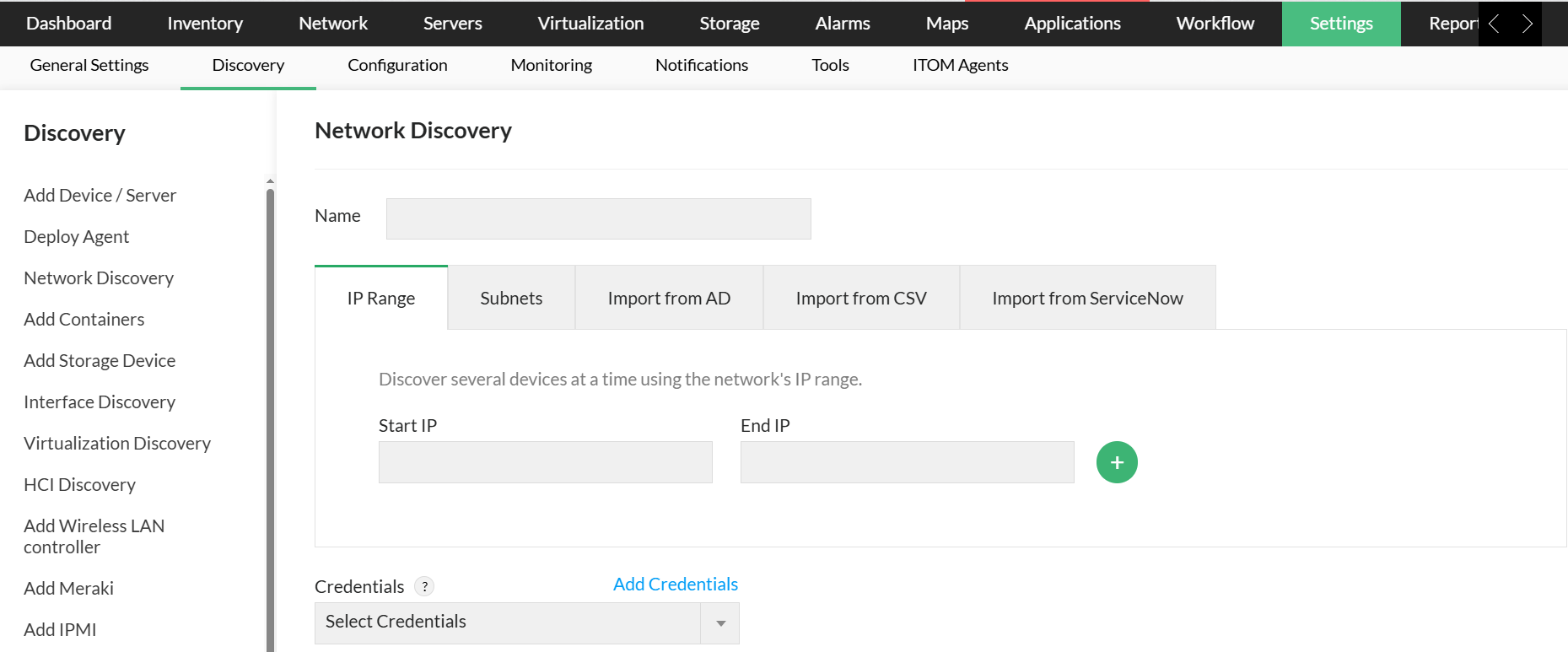
Task: Click the Add Credentials link
Action: pos(675,584)
